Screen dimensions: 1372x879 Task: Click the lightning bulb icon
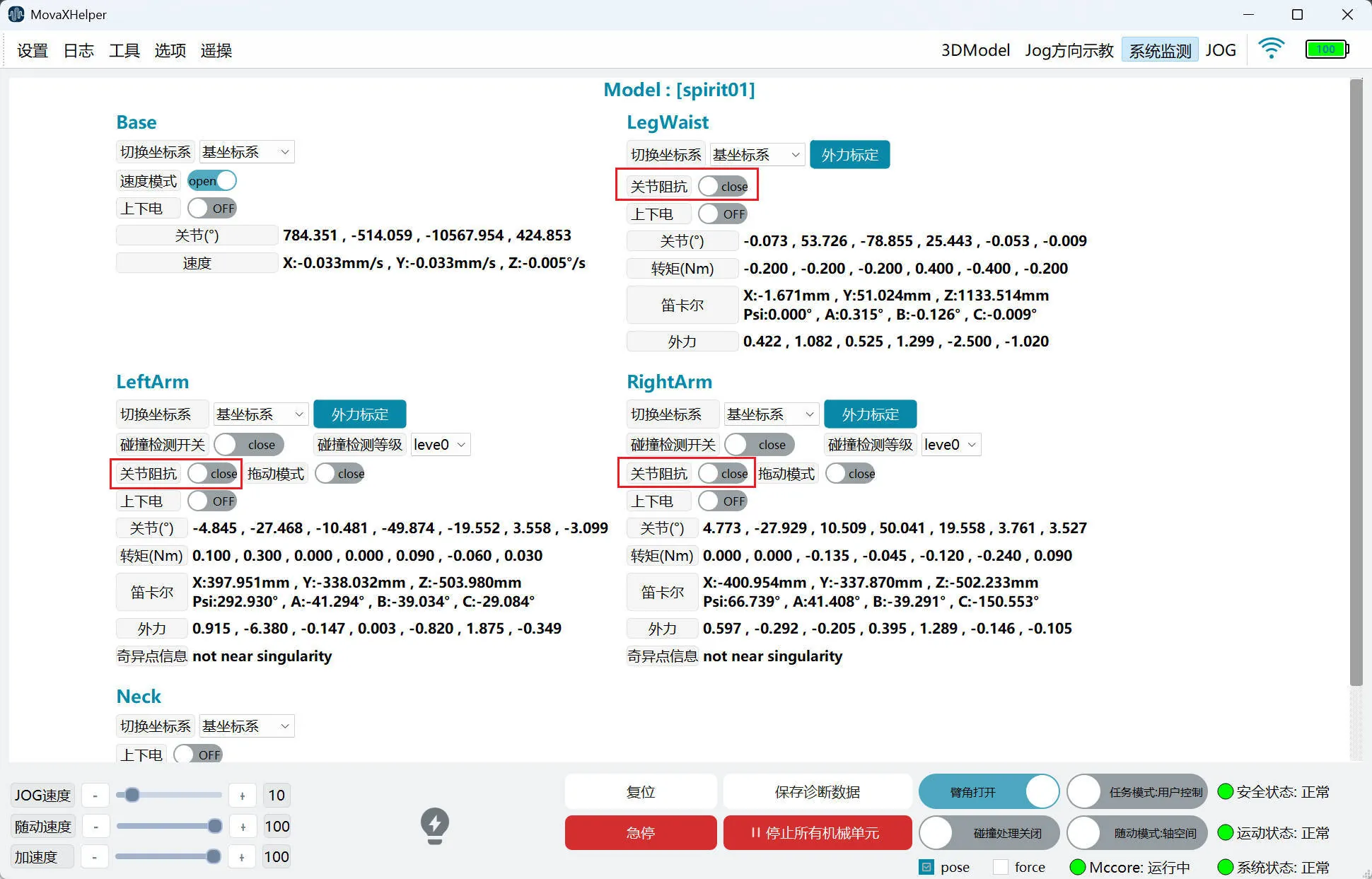coord(434,825)
